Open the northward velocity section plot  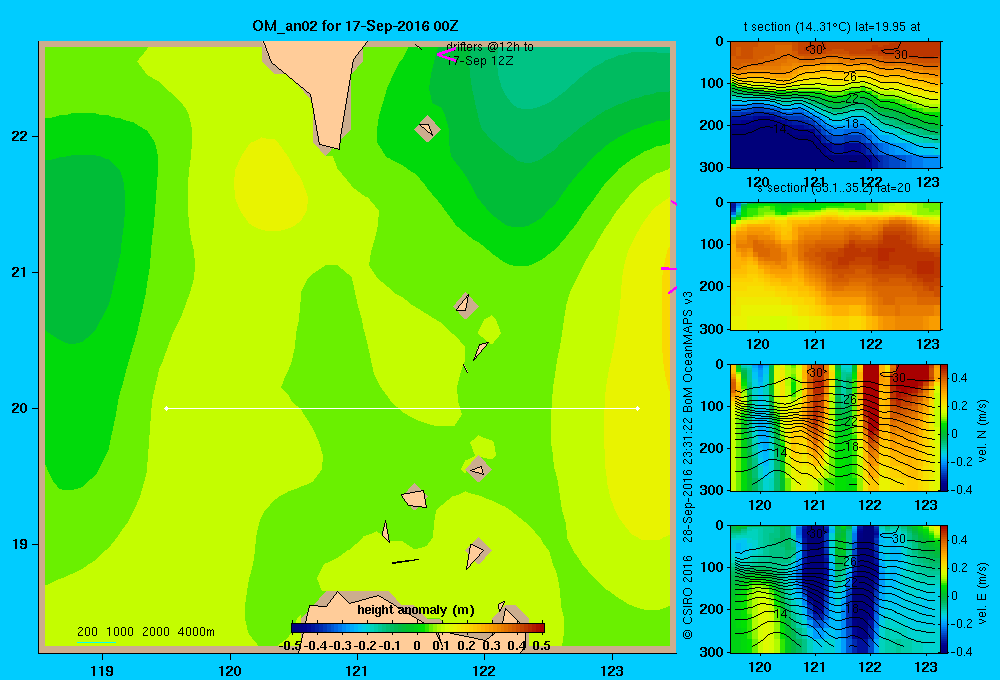835,427
